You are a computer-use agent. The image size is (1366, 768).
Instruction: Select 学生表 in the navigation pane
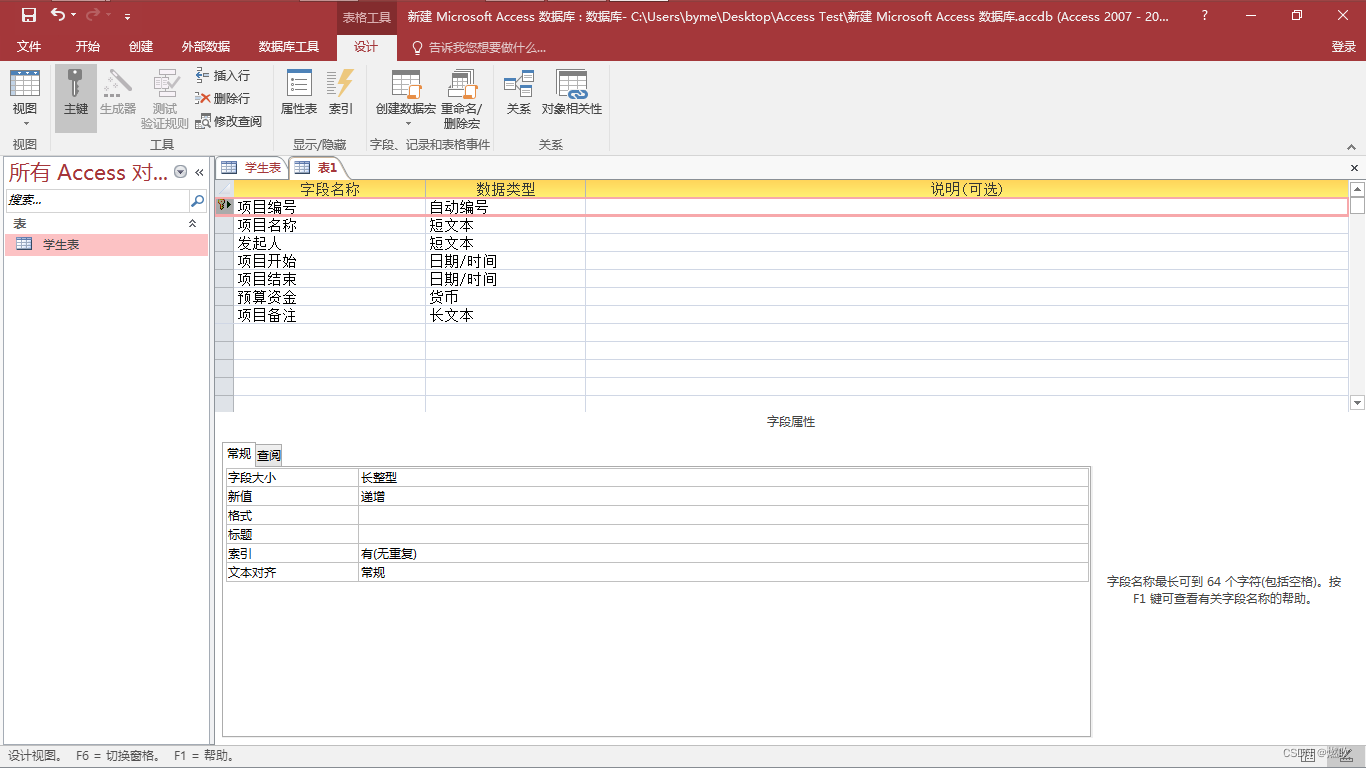click(107, 244)
